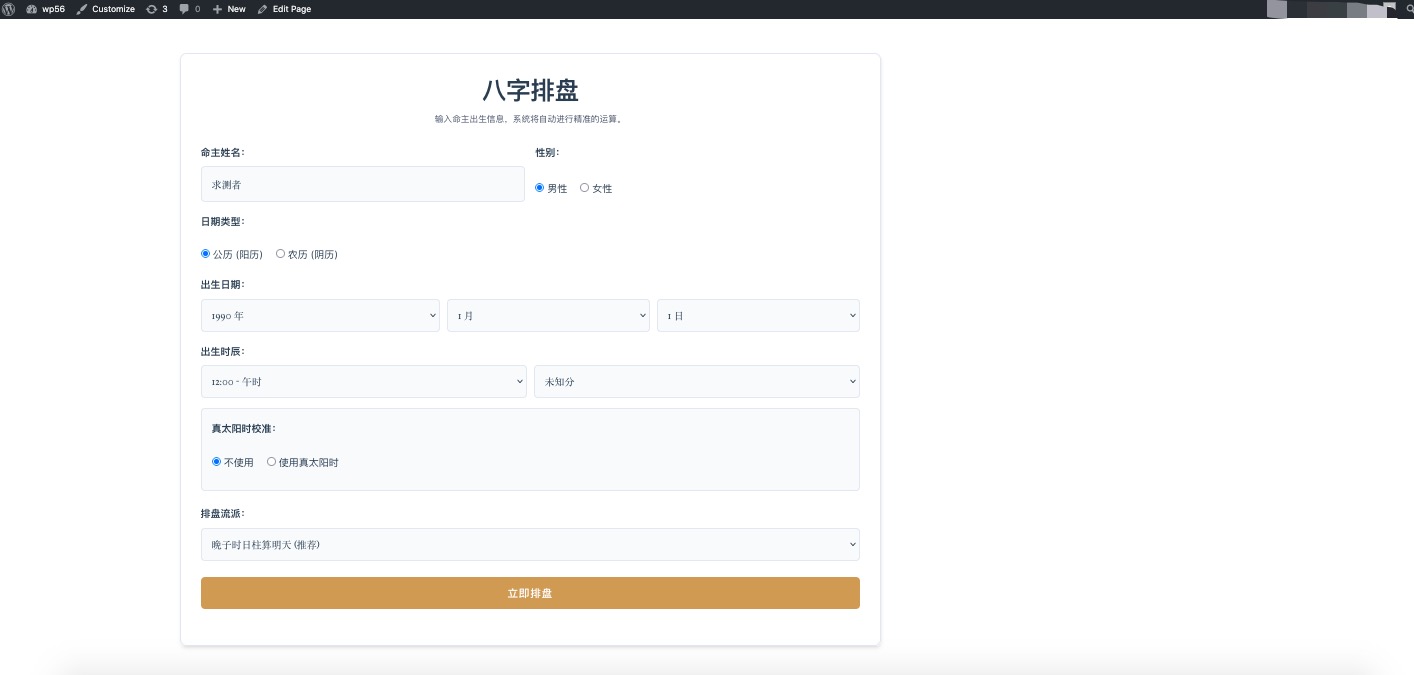Click the search magnifier in admin bar
Screen dimensions: 1414x675
pos(1410,9)
